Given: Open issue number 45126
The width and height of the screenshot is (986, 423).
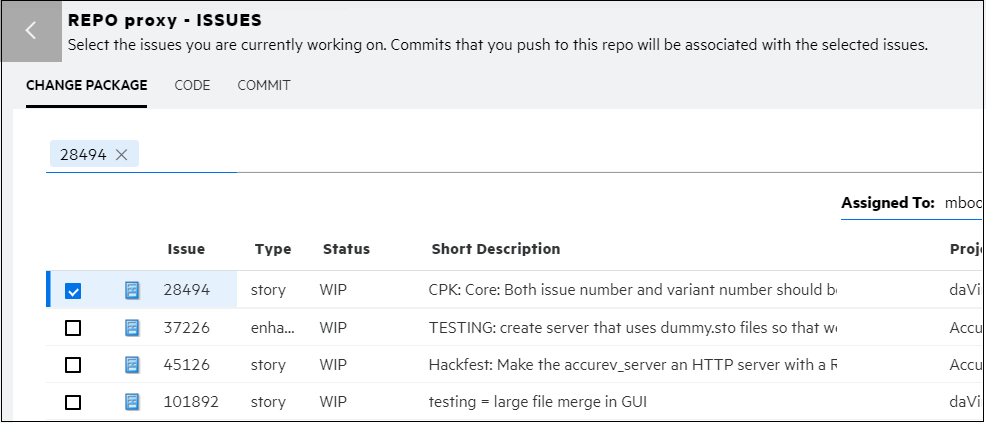Looking at the screenshot, I should click(x=187, y=365).
